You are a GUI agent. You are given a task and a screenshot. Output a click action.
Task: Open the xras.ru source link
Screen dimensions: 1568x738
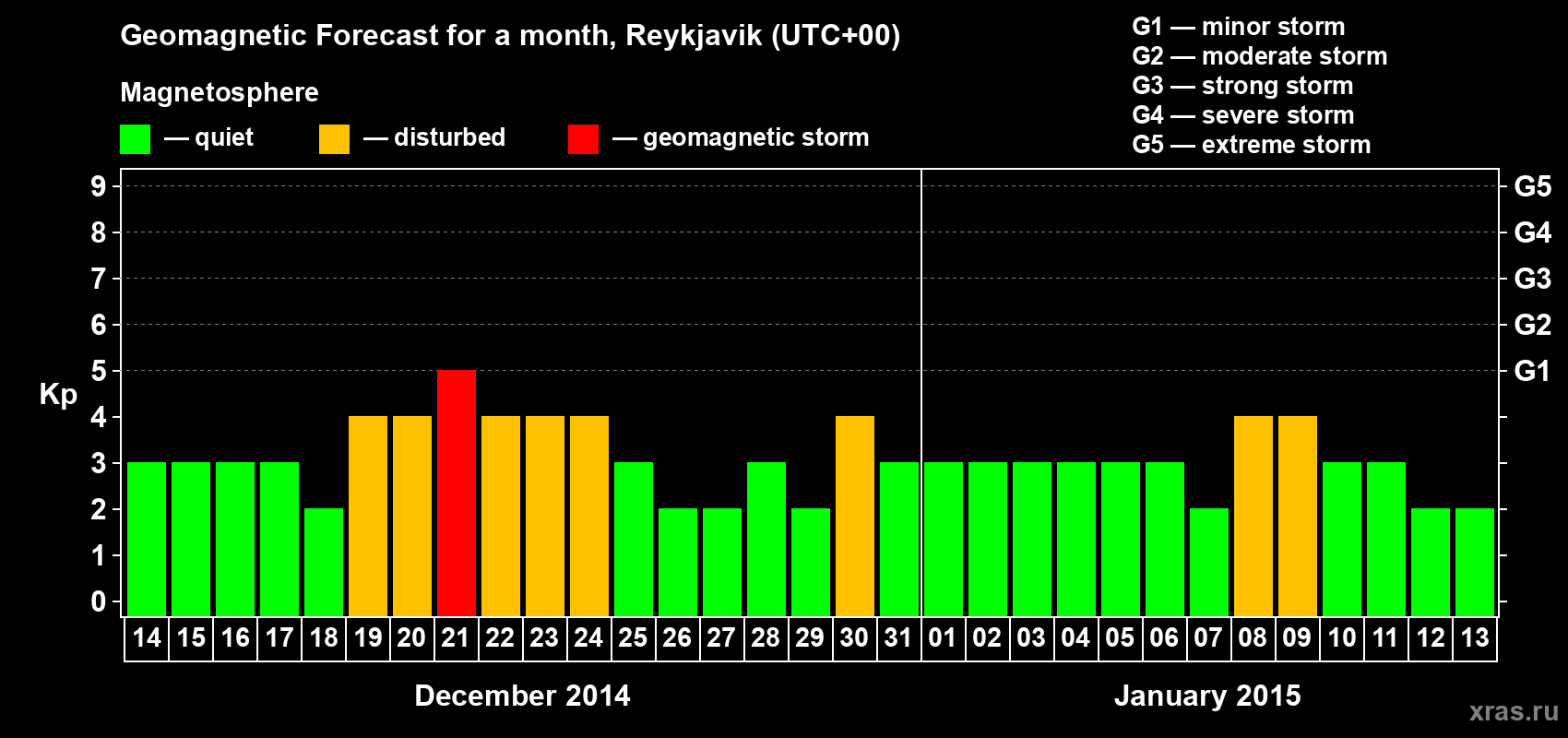coord(1514,711)
